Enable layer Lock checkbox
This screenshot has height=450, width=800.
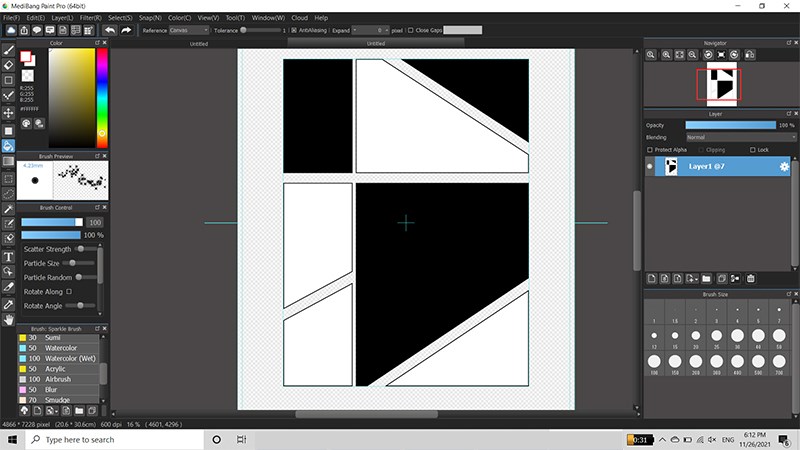pyautogui.click(x=753, y=150)
